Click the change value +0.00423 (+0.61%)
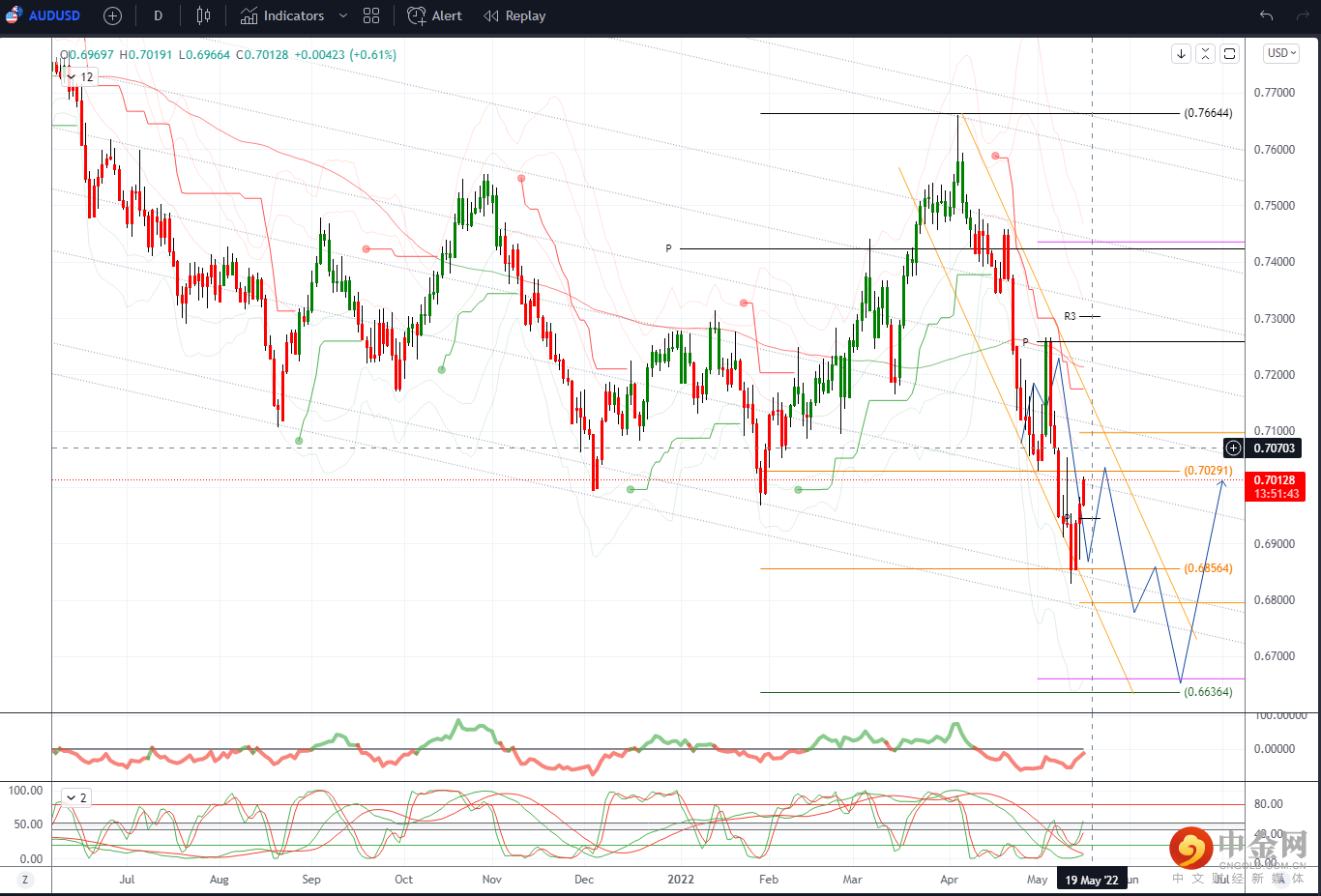The width and height of the screenshot is (1321, 896). (345, 55)
